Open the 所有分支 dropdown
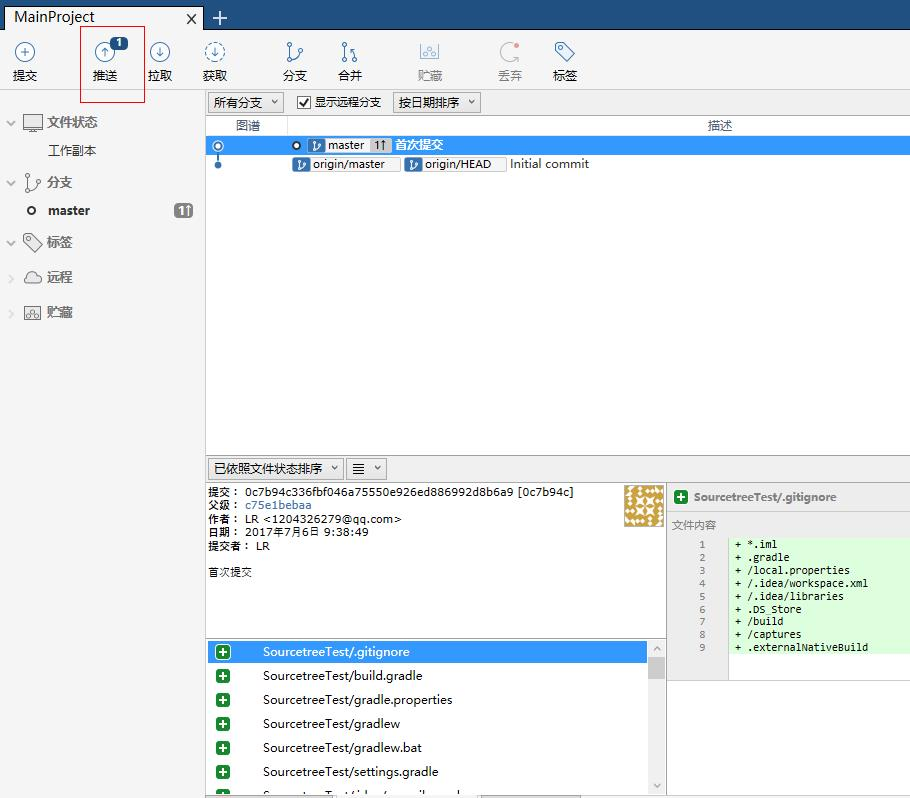Image resolution: width=910 pixels, height=798 pixels. coord(245,103)
